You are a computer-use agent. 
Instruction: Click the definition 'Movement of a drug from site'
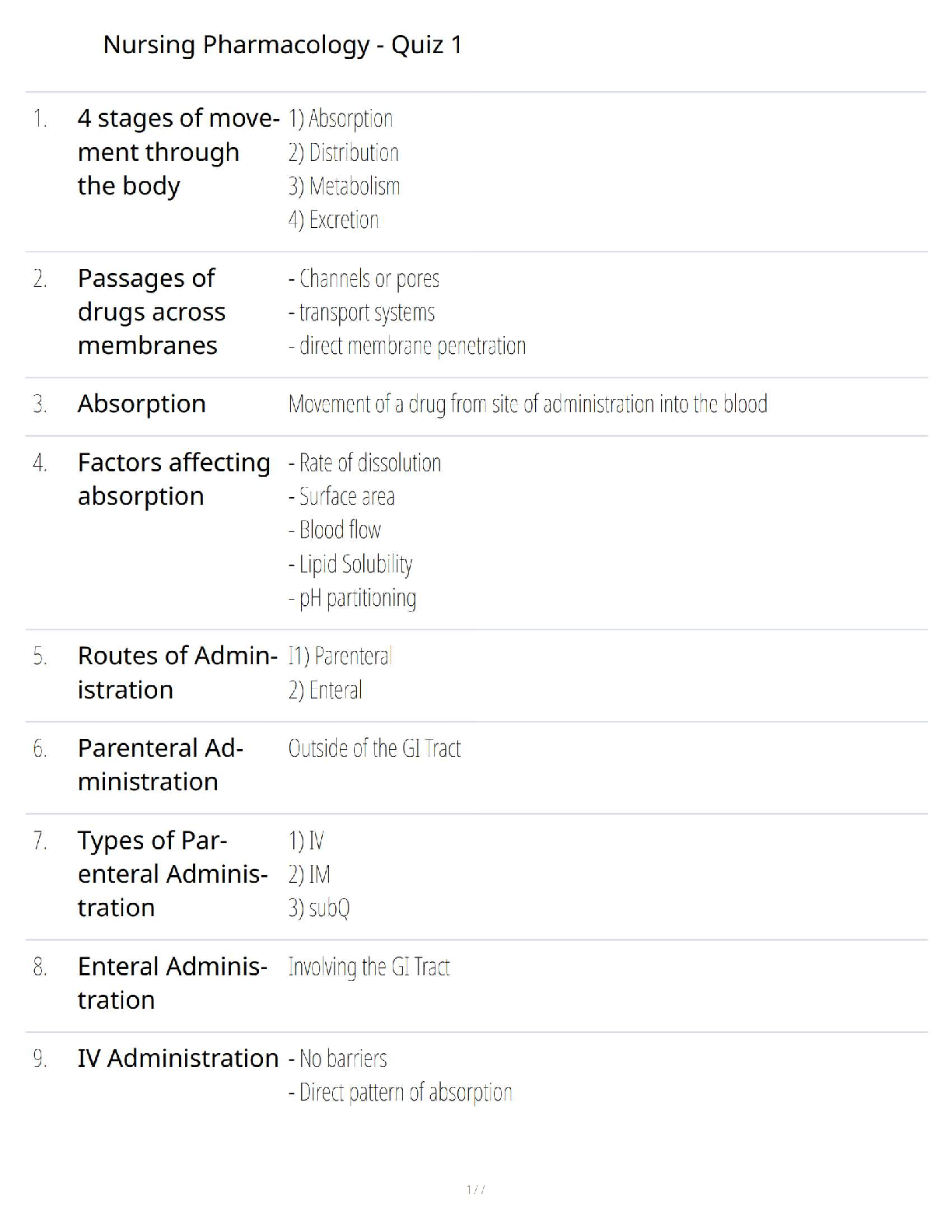(527, 404)
